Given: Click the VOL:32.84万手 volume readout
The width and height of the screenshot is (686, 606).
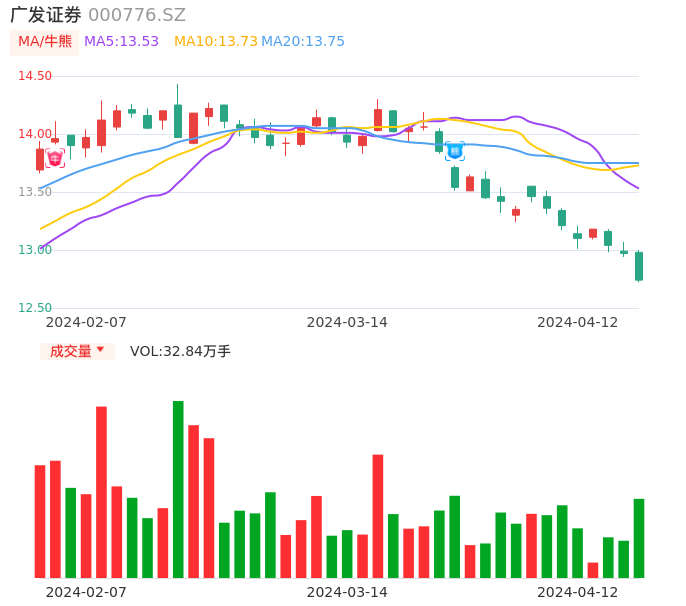Looking at the screenshot, I should pyautogui.click(x=180, y=351).
